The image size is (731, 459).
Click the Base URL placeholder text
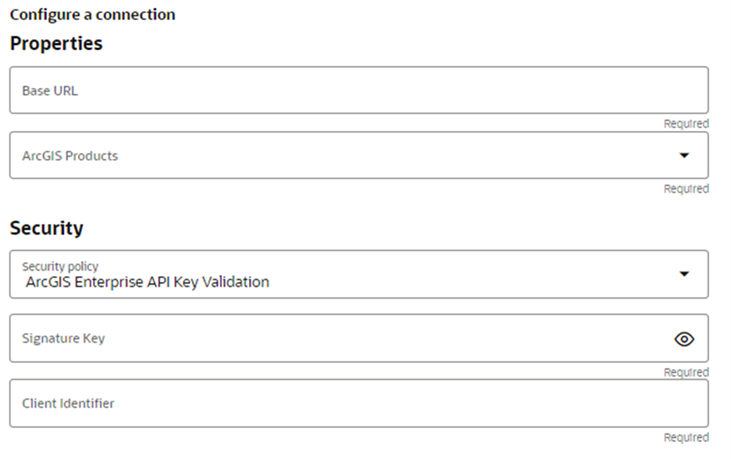(50, 91)
